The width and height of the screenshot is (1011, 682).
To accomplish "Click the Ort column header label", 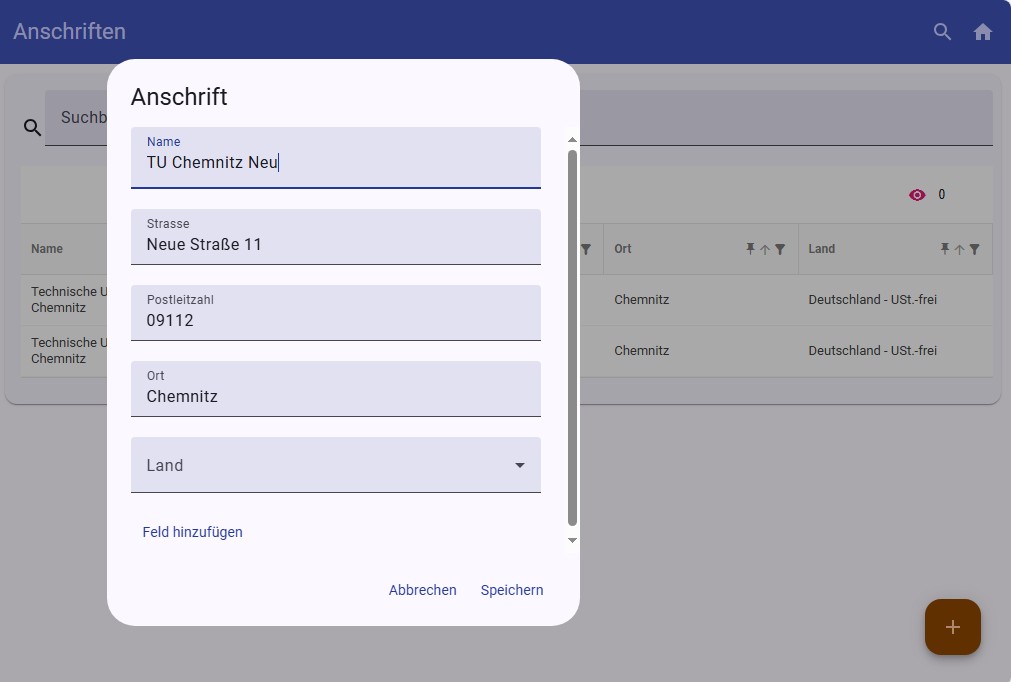I will (623, 249).
